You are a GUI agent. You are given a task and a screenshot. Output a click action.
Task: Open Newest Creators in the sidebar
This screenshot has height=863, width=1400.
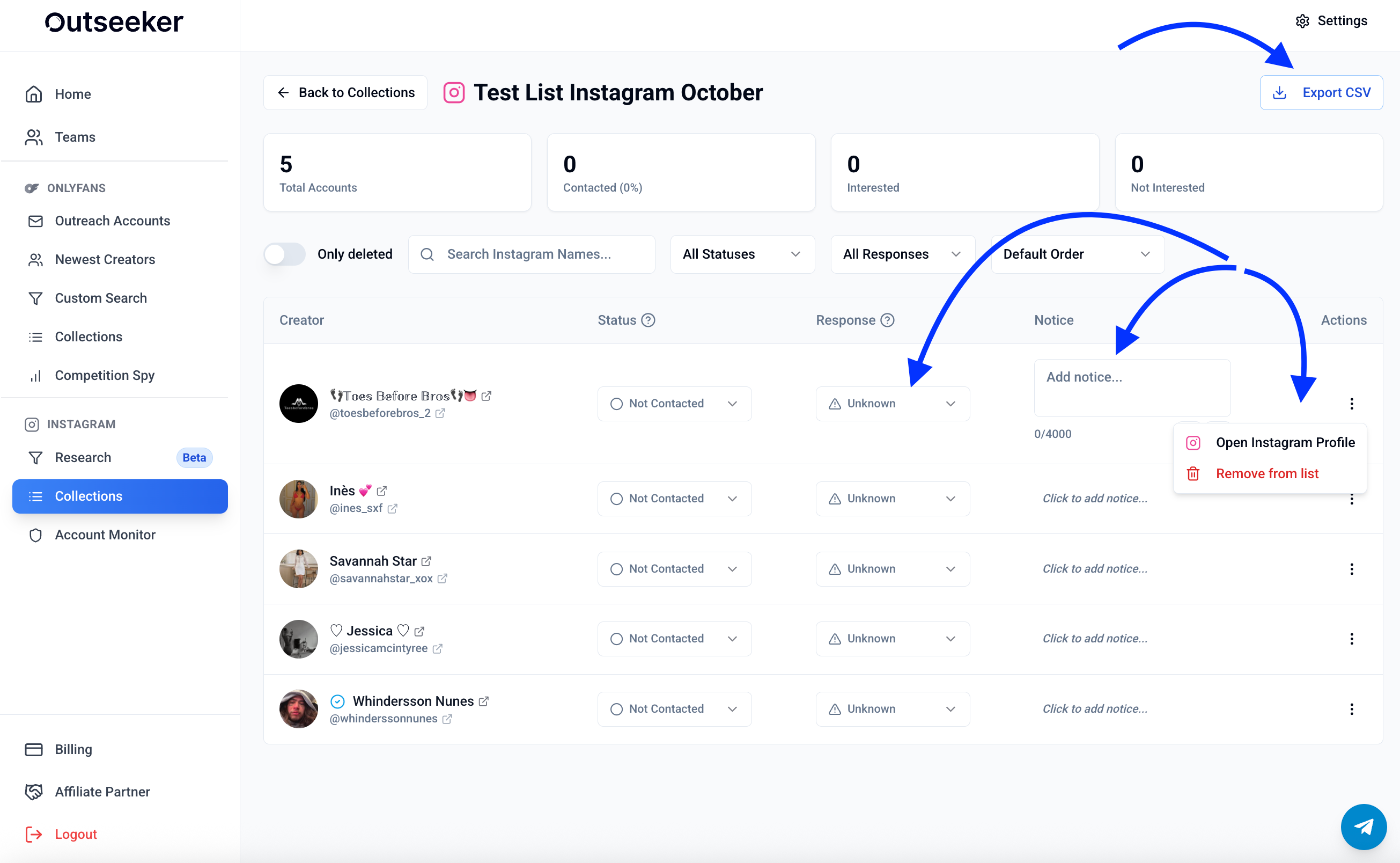120,260
